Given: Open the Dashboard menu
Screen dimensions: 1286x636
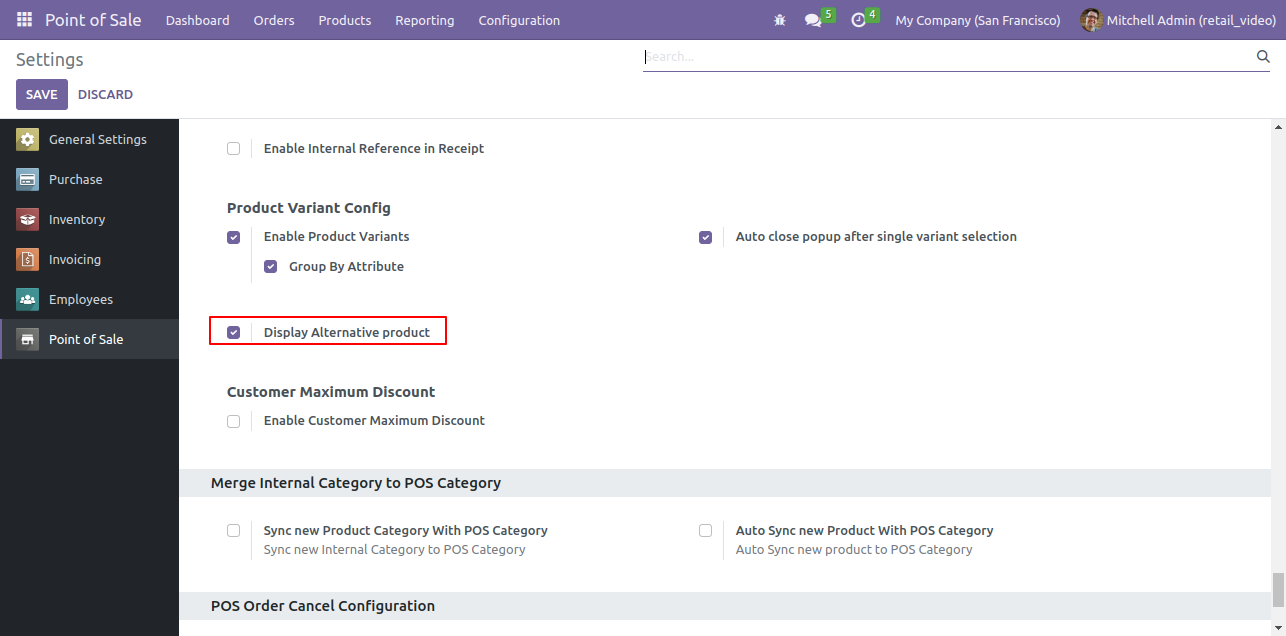Looking at the screenshot, I should (x=197, y=20).
